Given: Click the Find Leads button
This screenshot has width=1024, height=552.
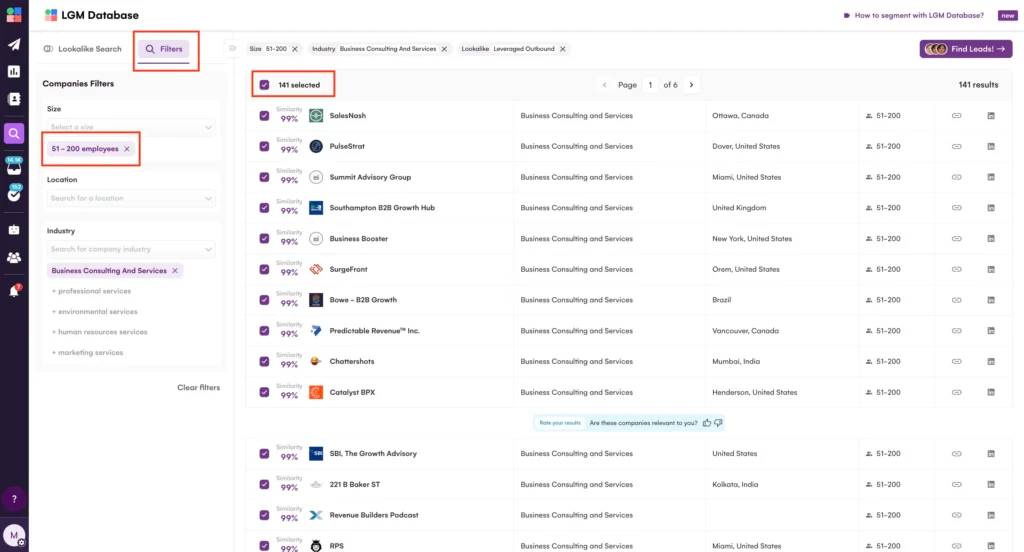Looking at the screenshot, I should pos(965,48).
